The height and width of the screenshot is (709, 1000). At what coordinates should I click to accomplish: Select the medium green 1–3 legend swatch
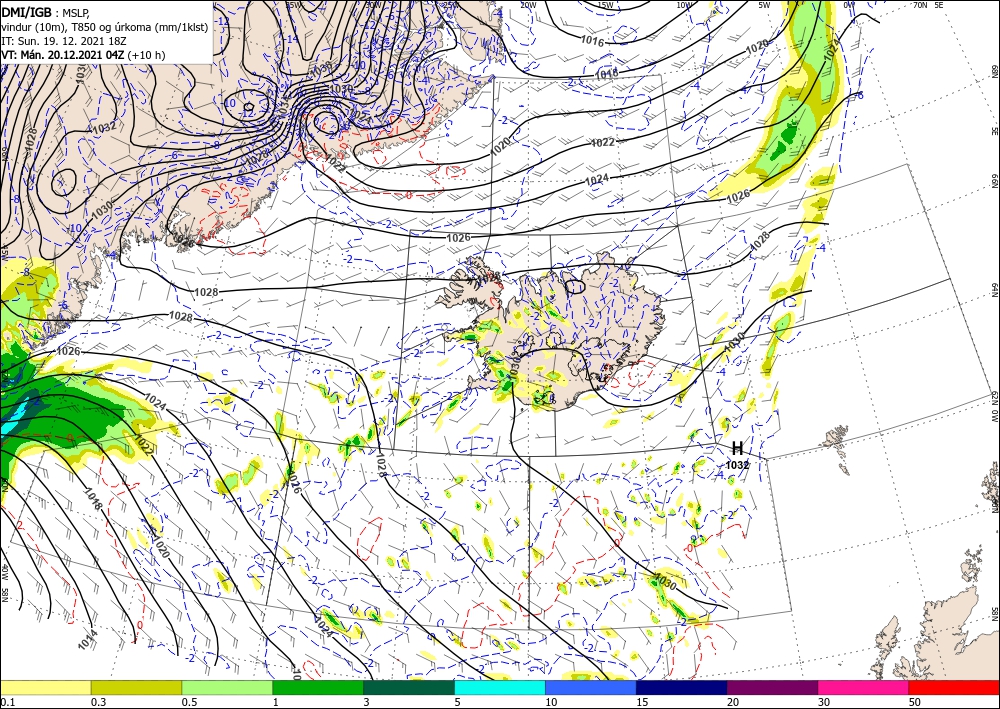318,687
